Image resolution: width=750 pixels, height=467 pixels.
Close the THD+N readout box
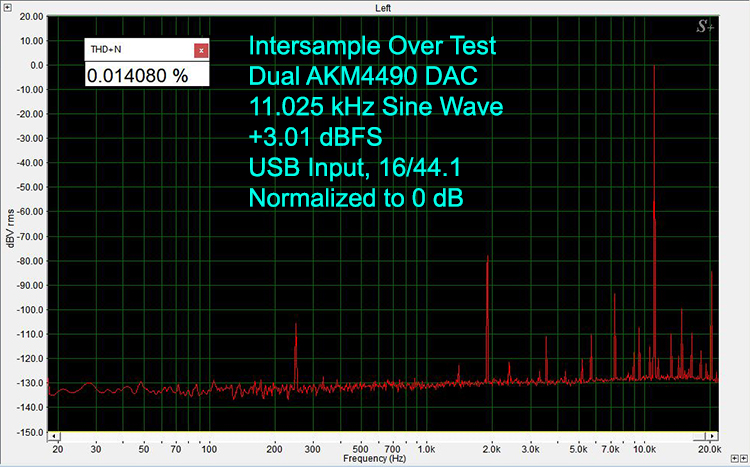[201, 49]
